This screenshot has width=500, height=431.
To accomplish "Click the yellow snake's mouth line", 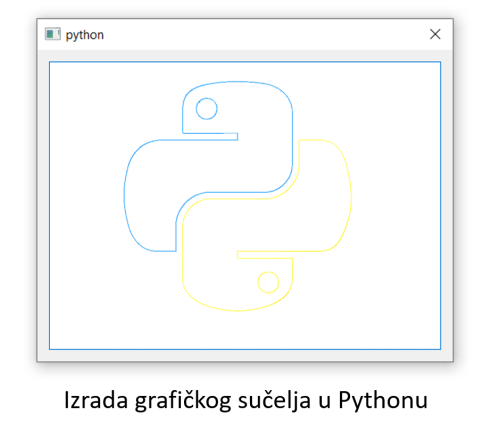I will 265,258.
